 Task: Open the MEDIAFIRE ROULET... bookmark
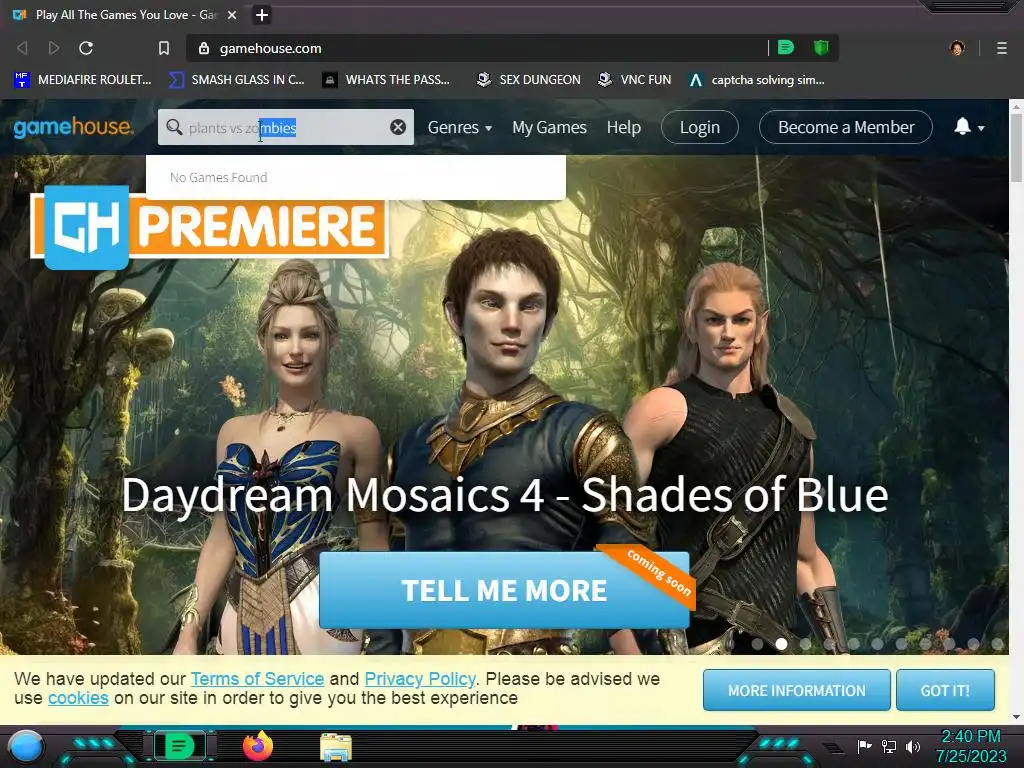pyautogui.click(x=83, y=80)
